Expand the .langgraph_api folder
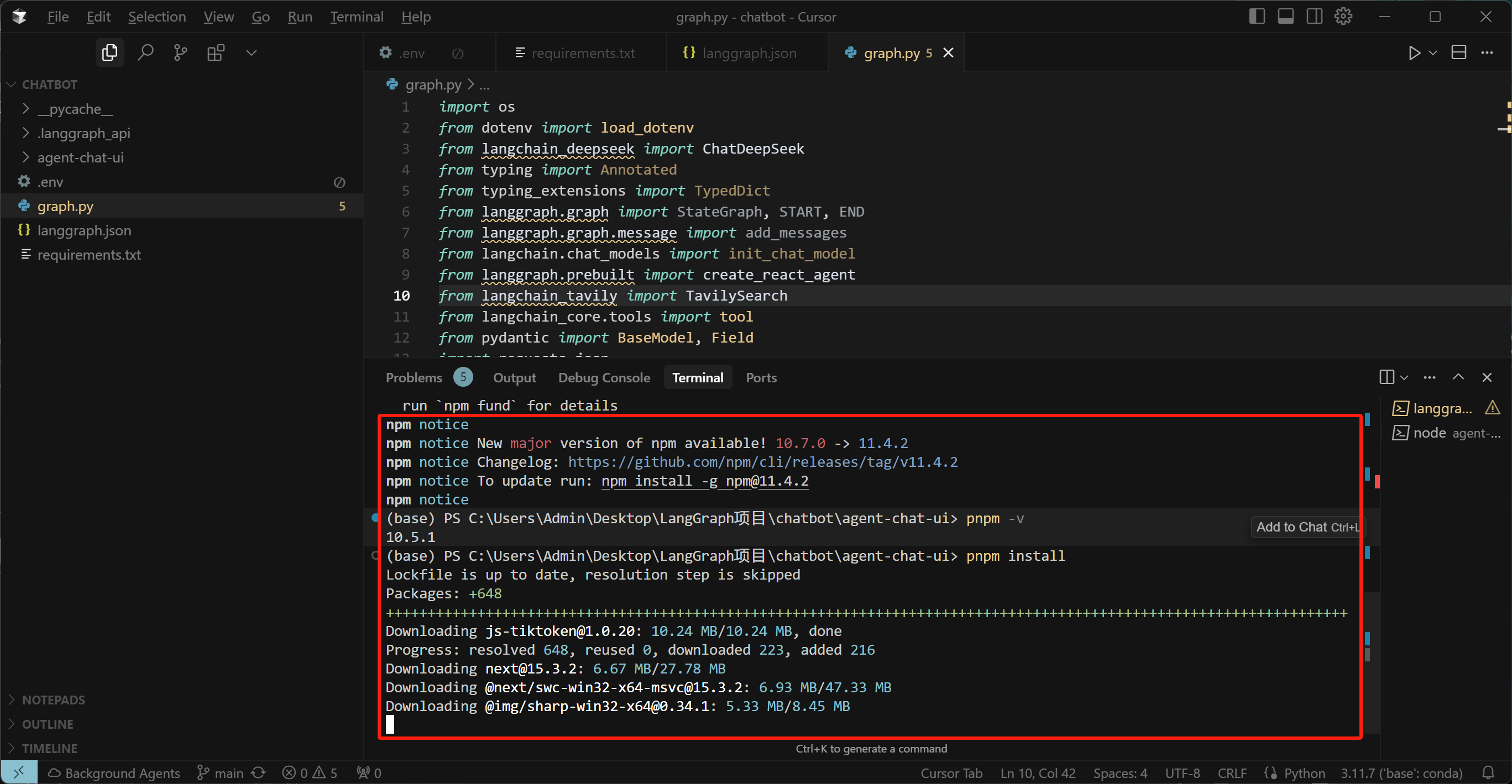This screenshot has width=1512, height=784. pos(182,133)
